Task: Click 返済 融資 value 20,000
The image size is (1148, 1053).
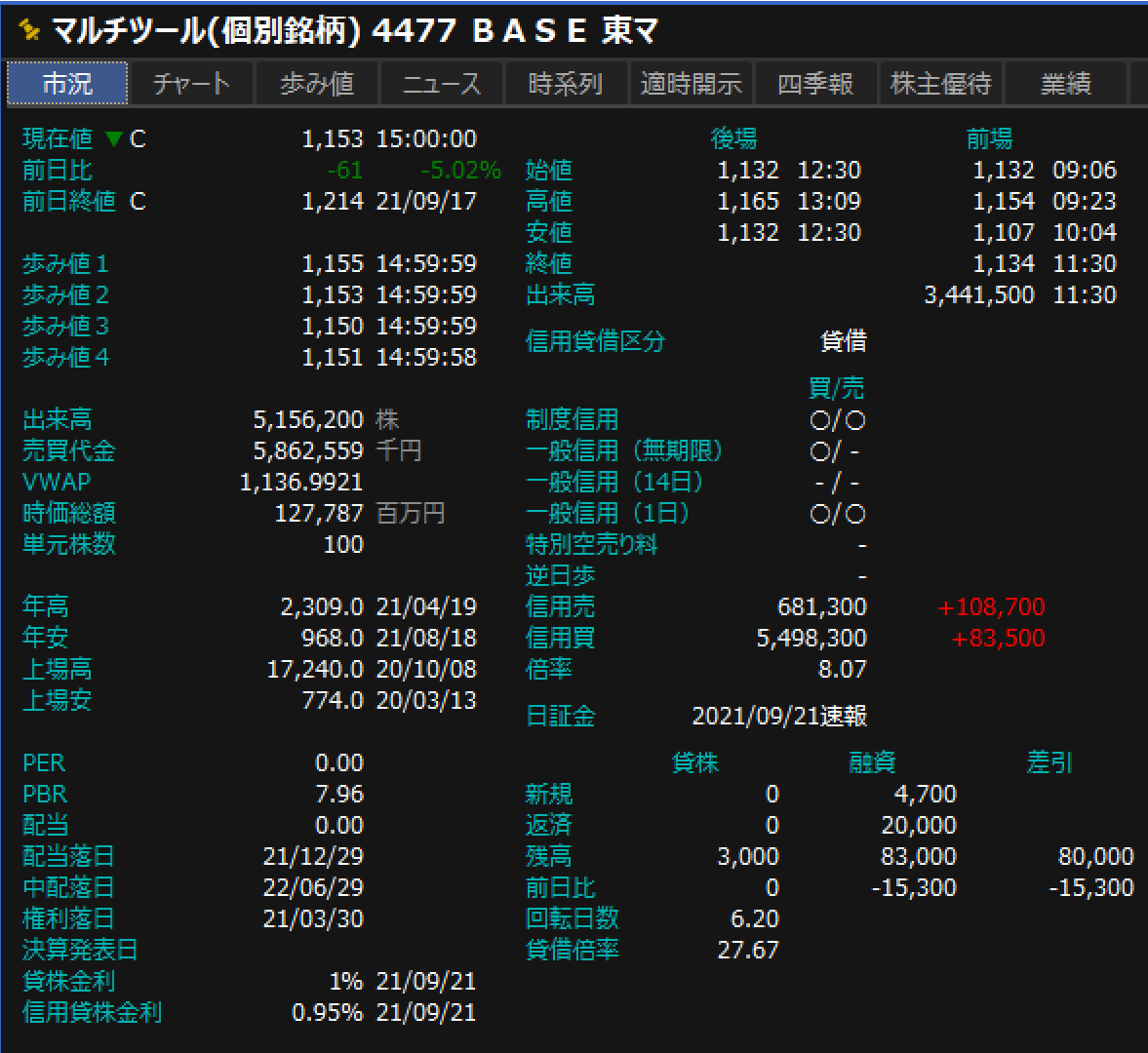Action: coord(919,826)
